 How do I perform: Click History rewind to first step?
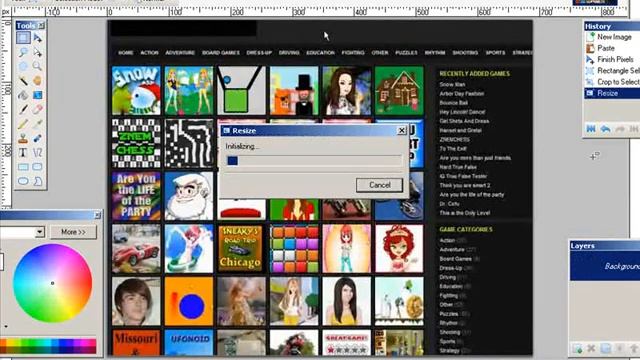click(591, 129)
